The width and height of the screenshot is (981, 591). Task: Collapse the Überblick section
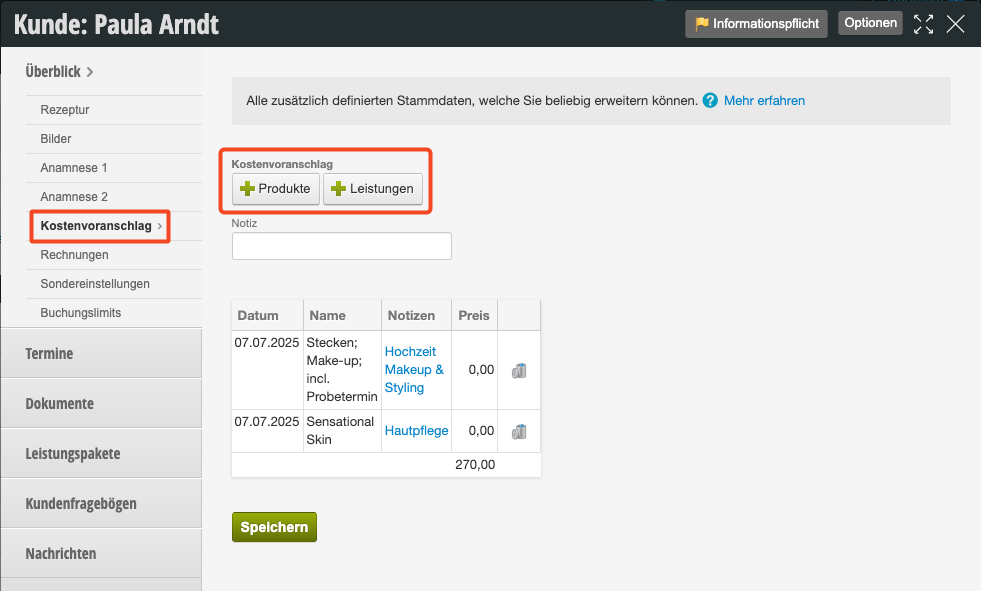[59, 72]
